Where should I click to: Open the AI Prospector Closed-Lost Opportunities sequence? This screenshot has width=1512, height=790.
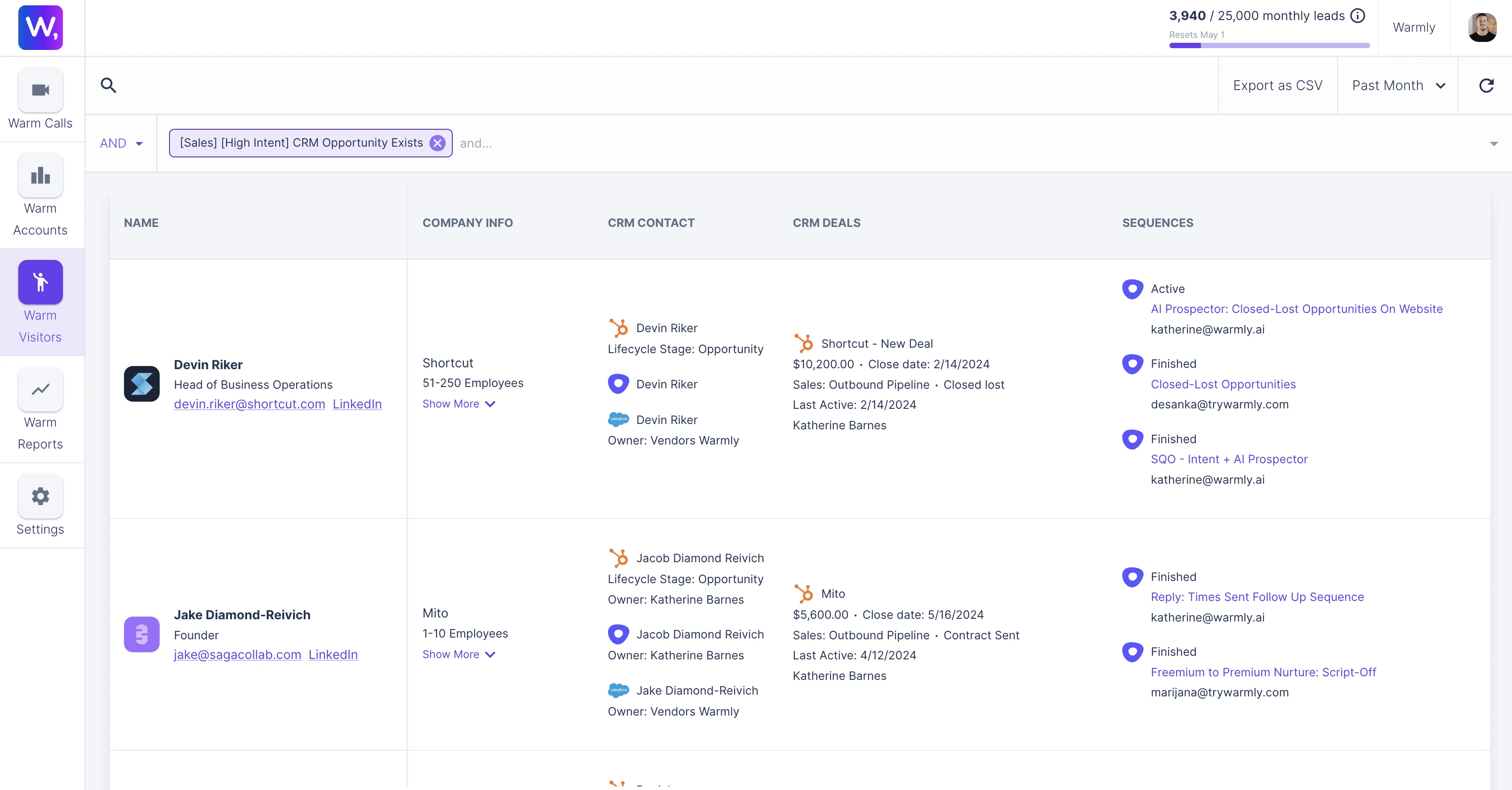point(1297,309)
